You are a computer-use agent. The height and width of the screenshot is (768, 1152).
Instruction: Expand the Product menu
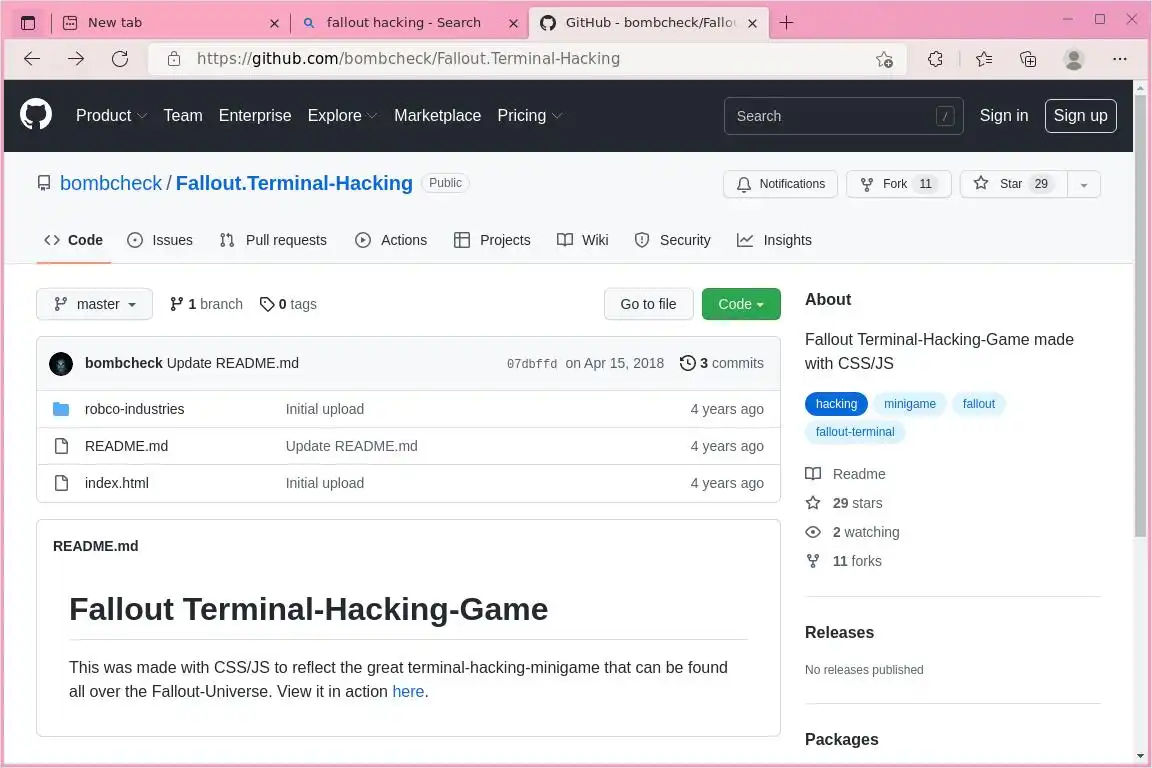(112, 115)
